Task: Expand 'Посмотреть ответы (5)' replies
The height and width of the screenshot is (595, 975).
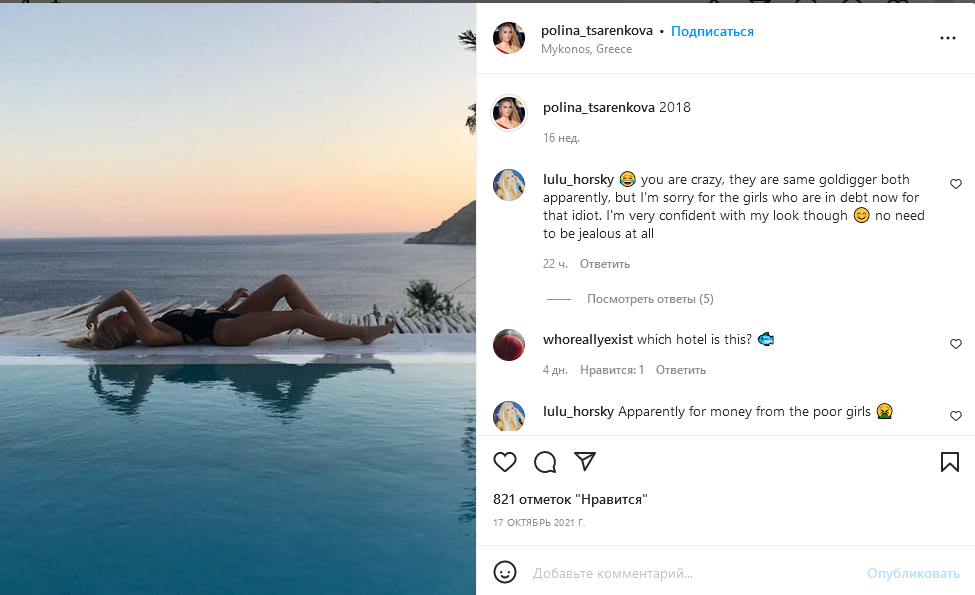Action: coord(650,299)
